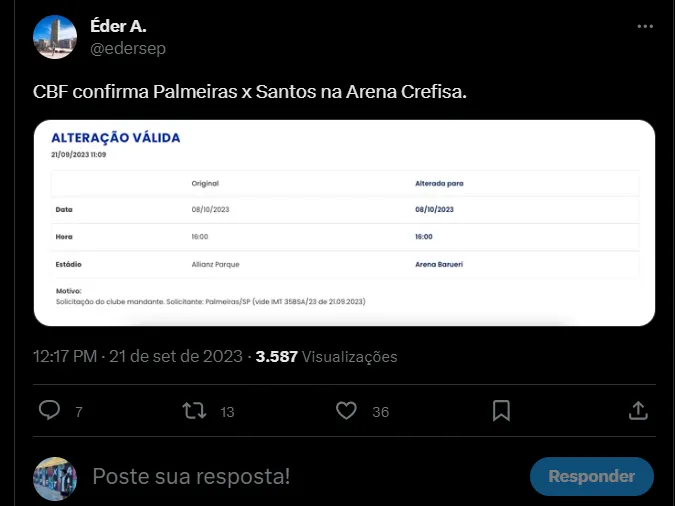Viewport: 675px width, 506px height.
Task: Click the repost arrows icon
Action: point(194,411)
